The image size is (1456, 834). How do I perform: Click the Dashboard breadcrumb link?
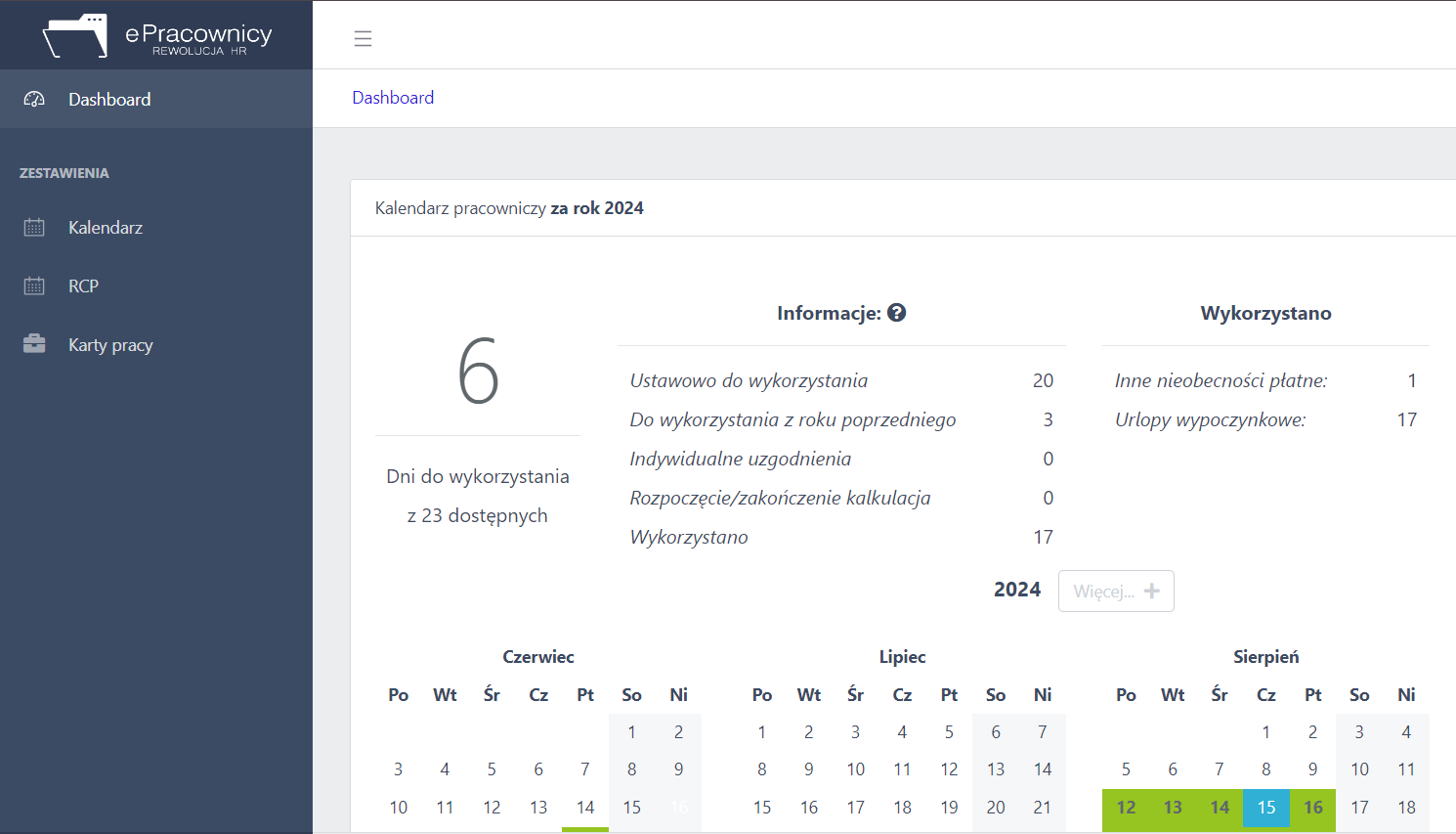pos(393,98)
